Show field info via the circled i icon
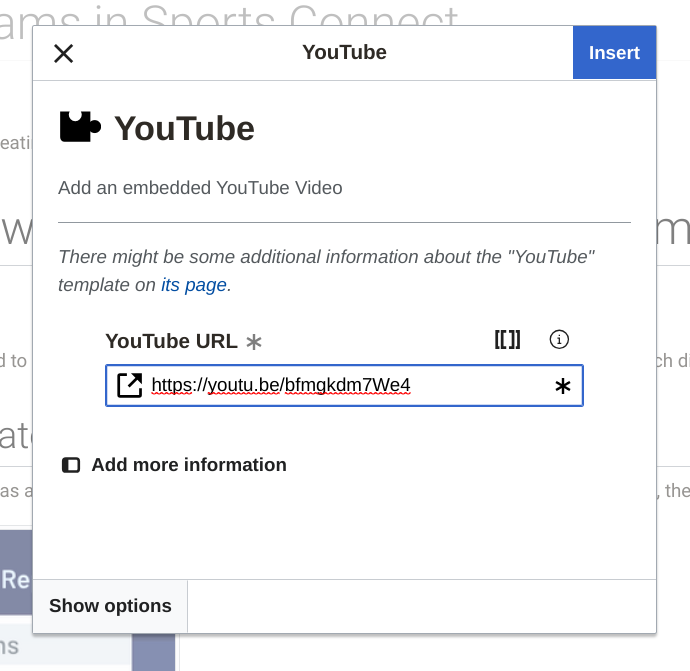This screenshot has width=690, height=671. click(x=559, y=340)
